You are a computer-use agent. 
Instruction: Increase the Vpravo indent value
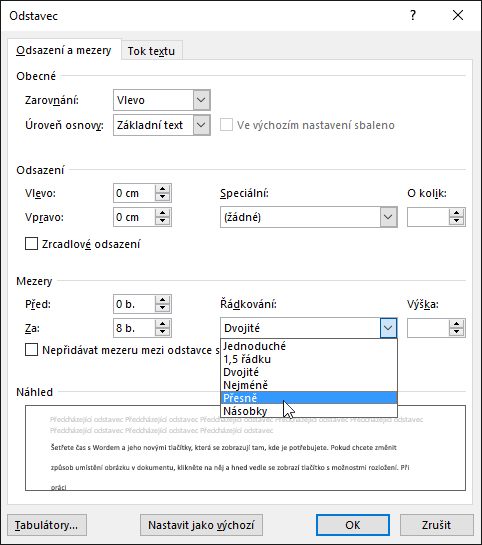[x=162, y=213]
